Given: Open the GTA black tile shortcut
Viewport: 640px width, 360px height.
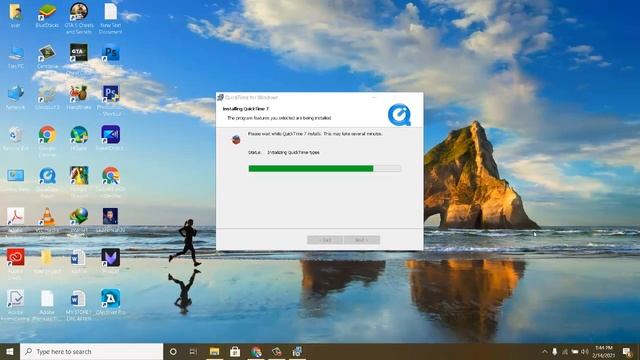Looking at the screenshot, I should [x=79, y=53].
